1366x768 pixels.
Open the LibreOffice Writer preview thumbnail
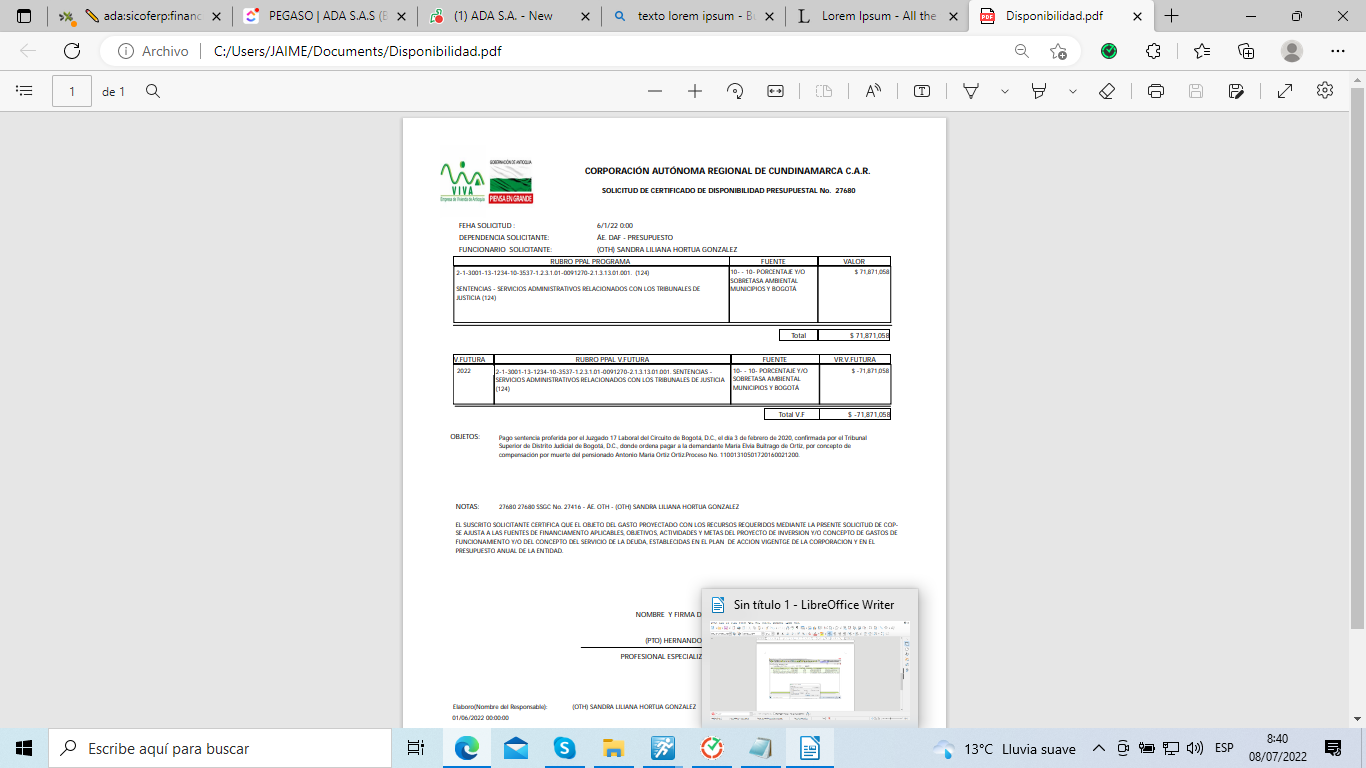(x=809, y=665)
